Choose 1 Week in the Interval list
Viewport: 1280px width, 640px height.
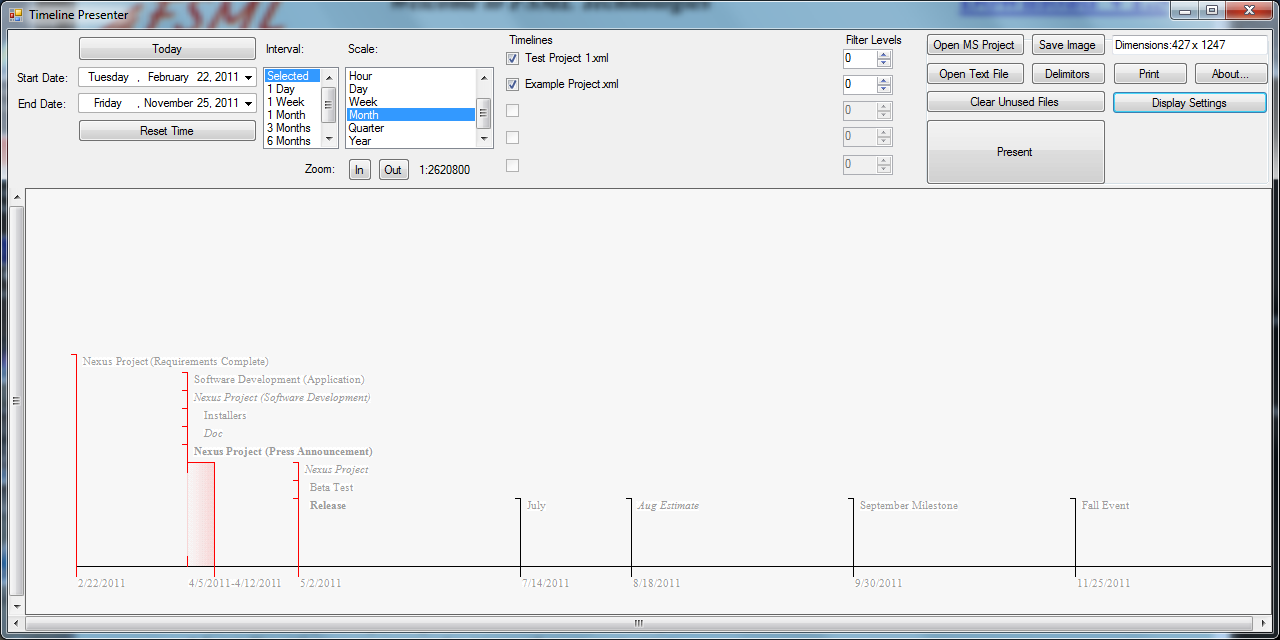(x=286, y=102)
